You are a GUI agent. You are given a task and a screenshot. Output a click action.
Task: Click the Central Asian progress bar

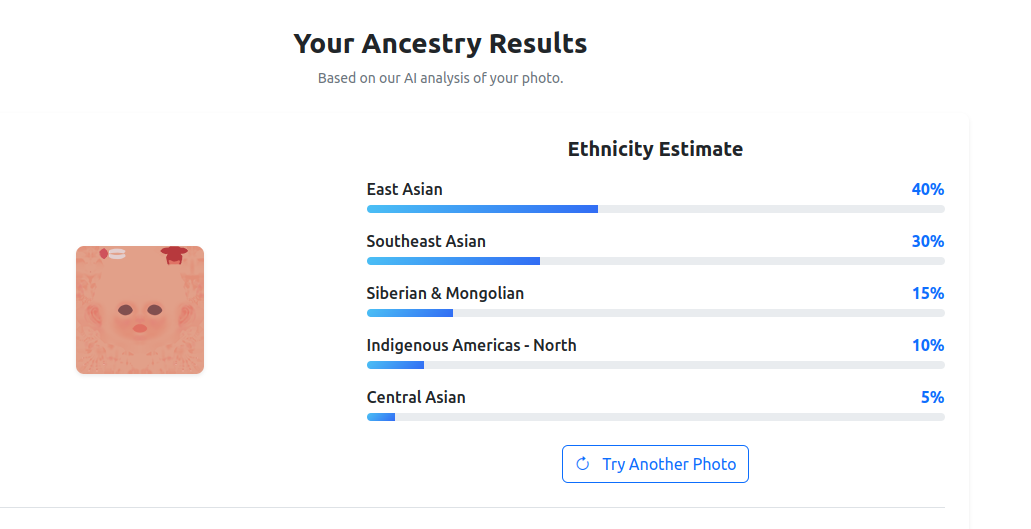(x=655, y=417)
